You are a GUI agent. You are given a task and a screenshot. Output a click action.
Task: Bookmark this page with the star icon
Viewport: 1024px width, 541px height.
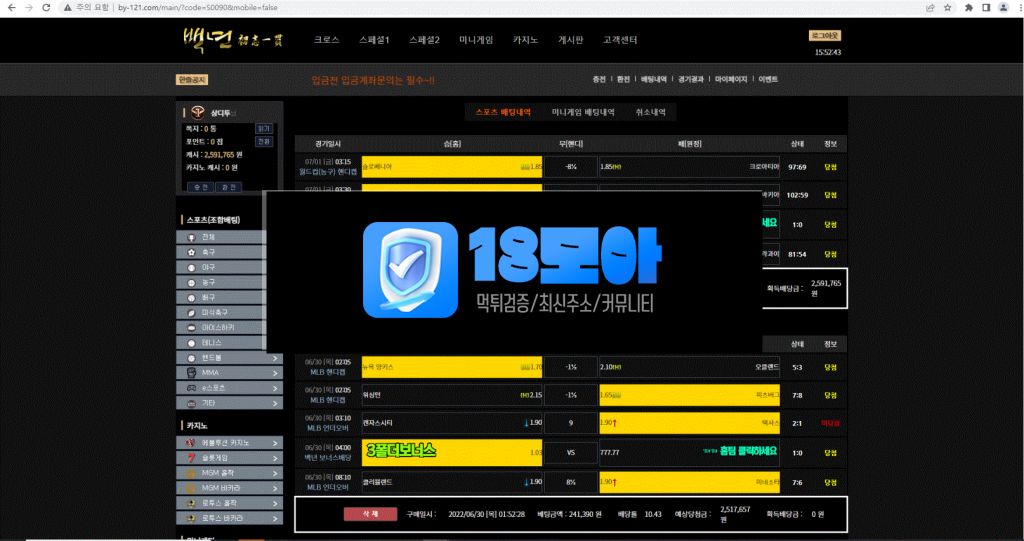pyautogui.click(x=948, y=8)
